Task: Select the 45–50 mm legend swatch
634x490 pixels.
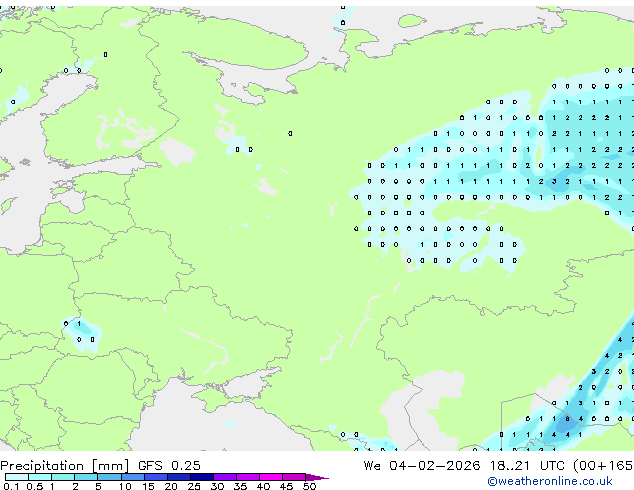Action: (294, 477)
